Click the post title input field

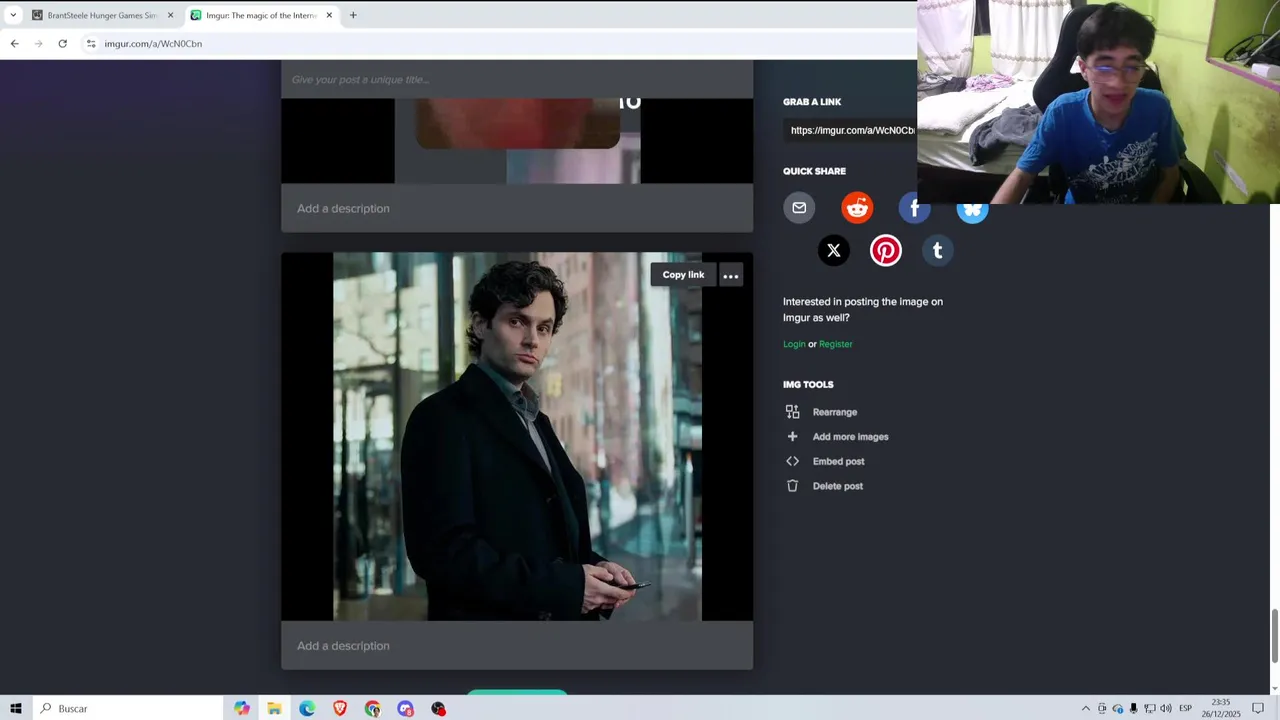[x=517, y=79]
